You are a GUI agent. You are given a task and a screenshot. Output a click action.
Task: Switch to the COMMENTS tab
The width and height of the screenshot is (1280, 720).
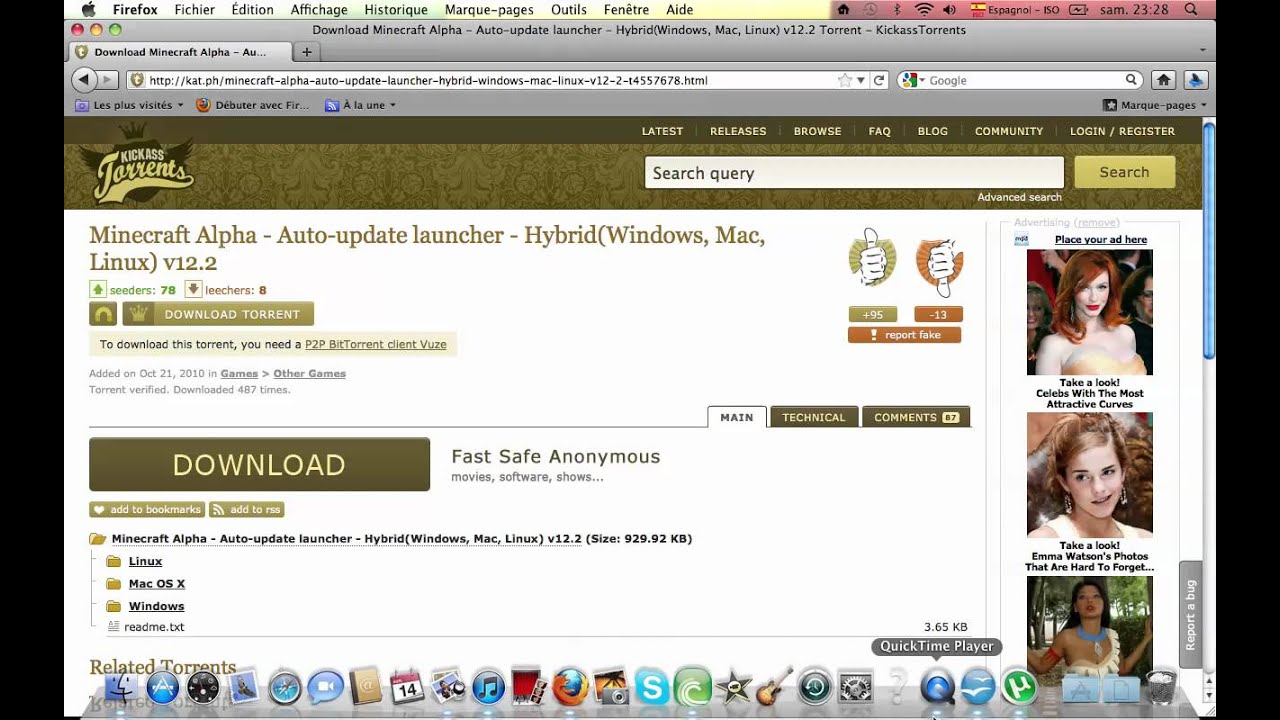(x=916, y=417)
